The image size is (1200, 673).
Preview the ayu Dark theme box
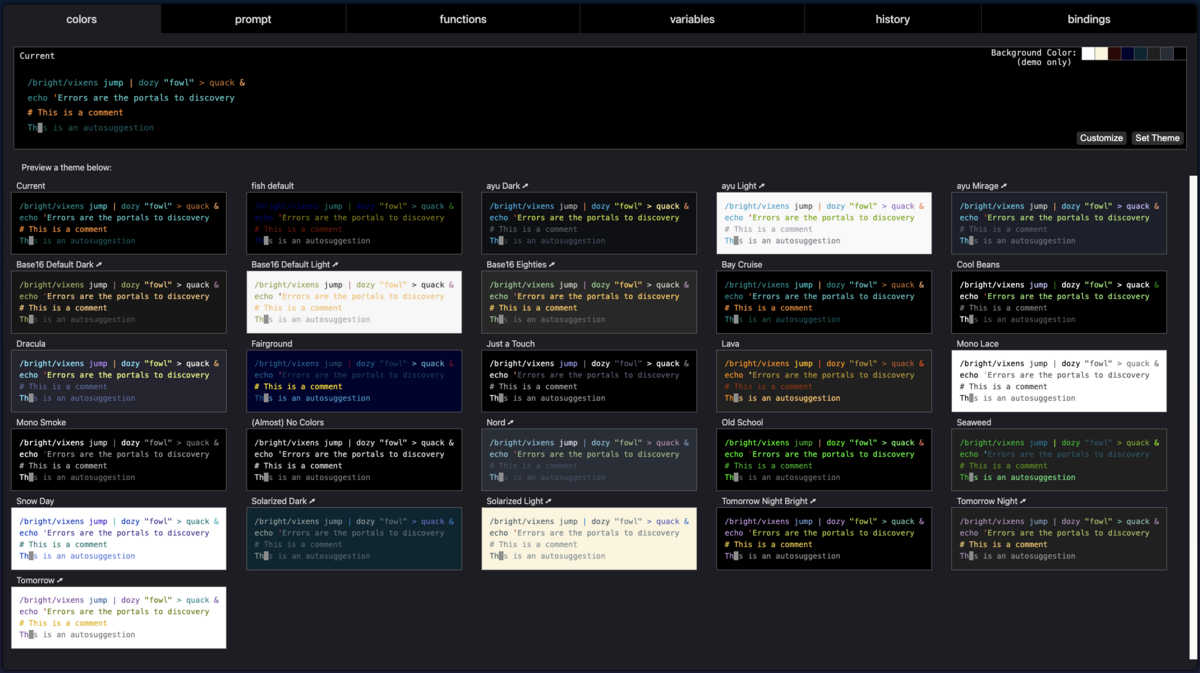pos(589,223)
